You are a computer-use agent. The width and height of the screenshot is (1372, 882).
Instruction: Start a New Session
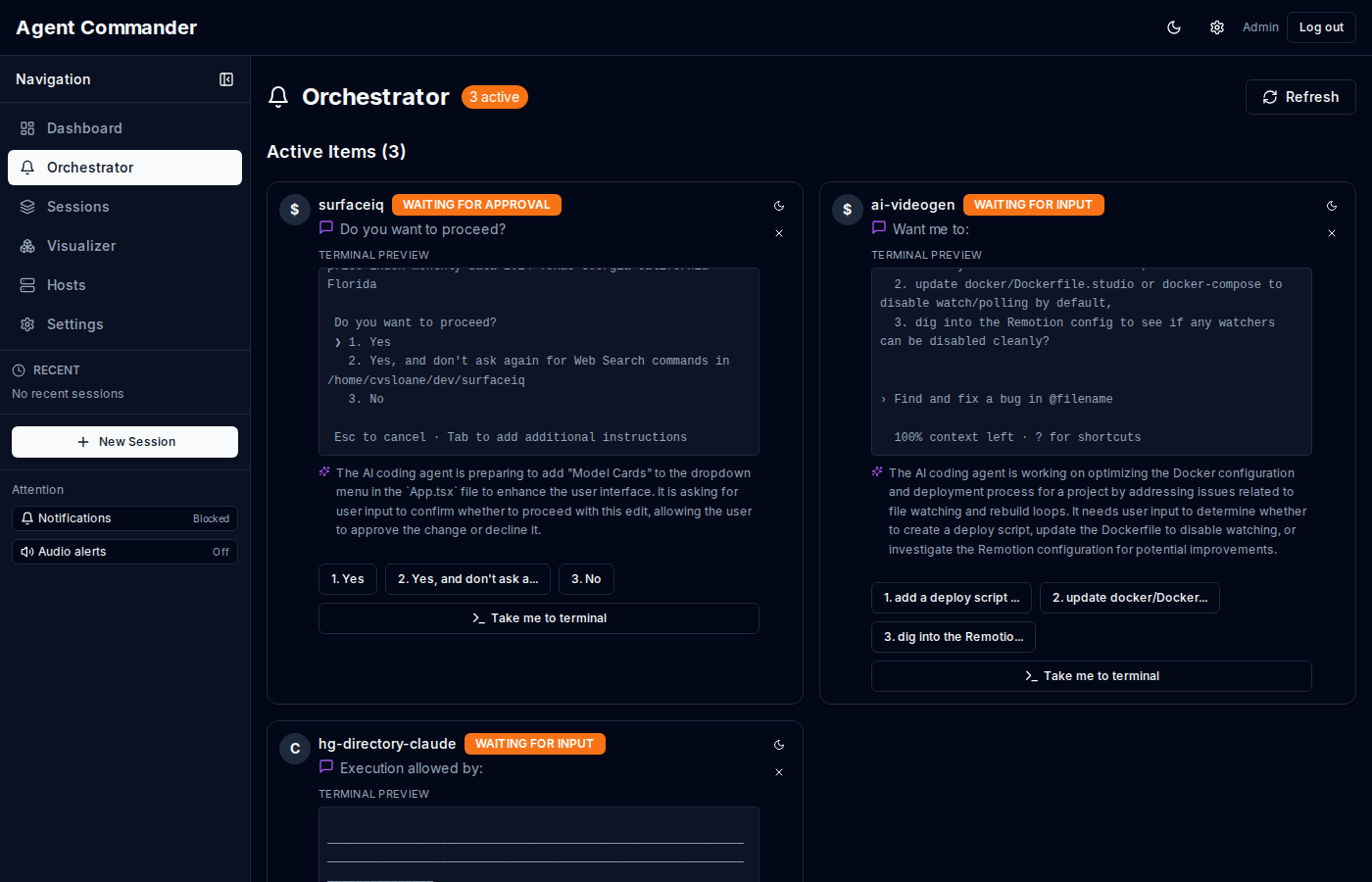124,442
